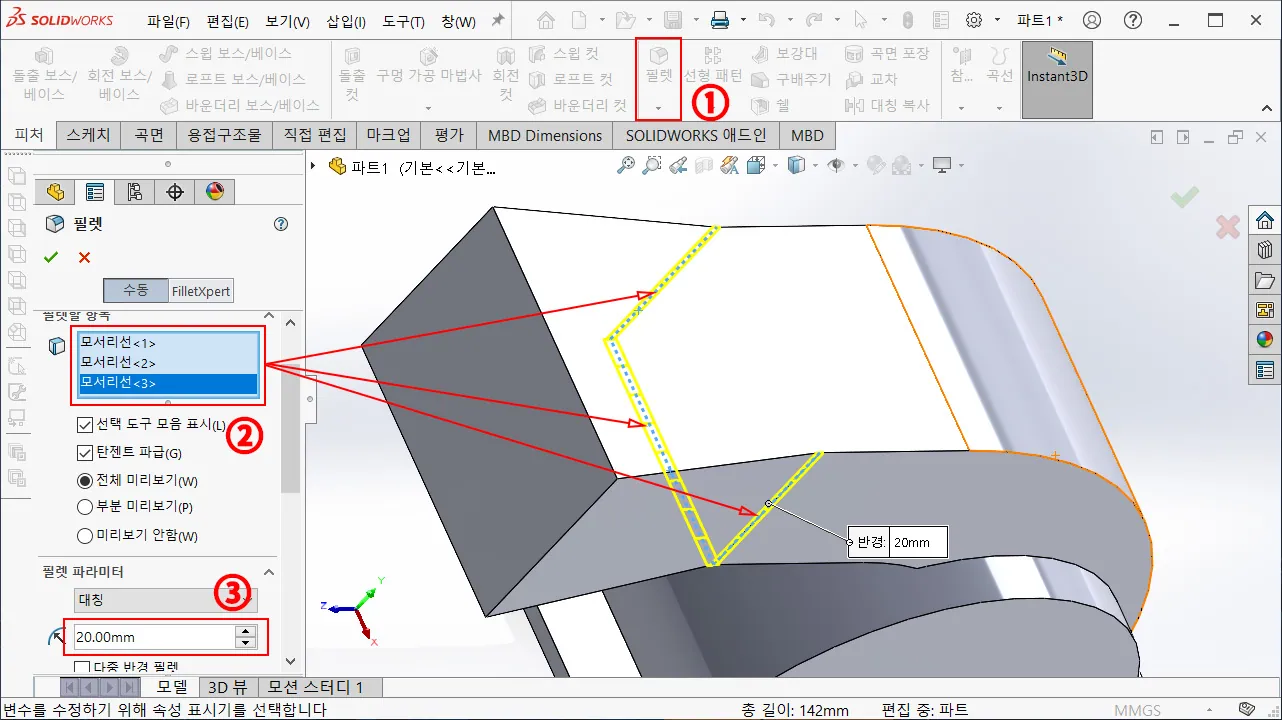The width and height of the screenshot is (1282, 720).
Task: Click the Zoom to Fit magnifier icon
Action: 625,165
